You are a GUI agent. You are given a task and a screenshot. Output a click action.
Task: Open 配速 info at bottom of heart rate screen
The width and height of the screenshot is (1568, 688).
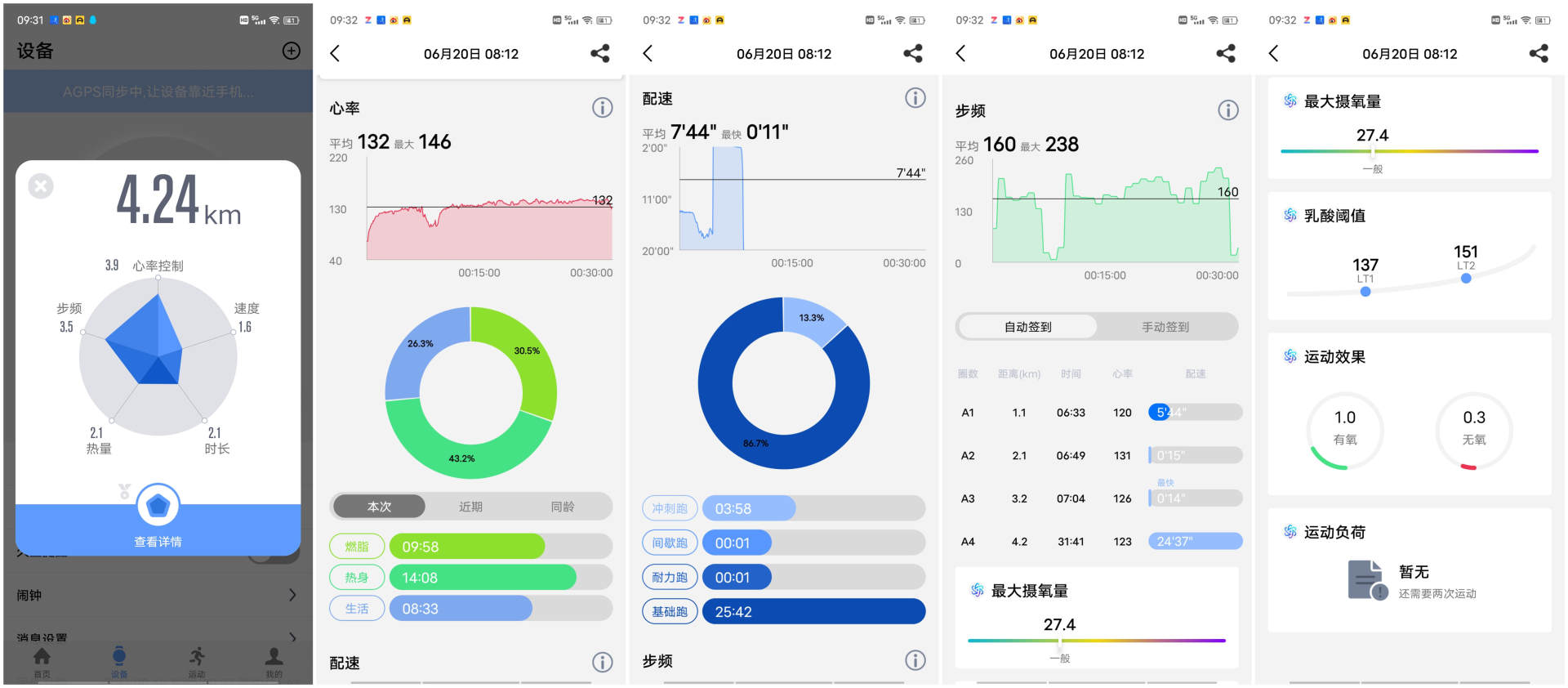click(x=602, y=662)
